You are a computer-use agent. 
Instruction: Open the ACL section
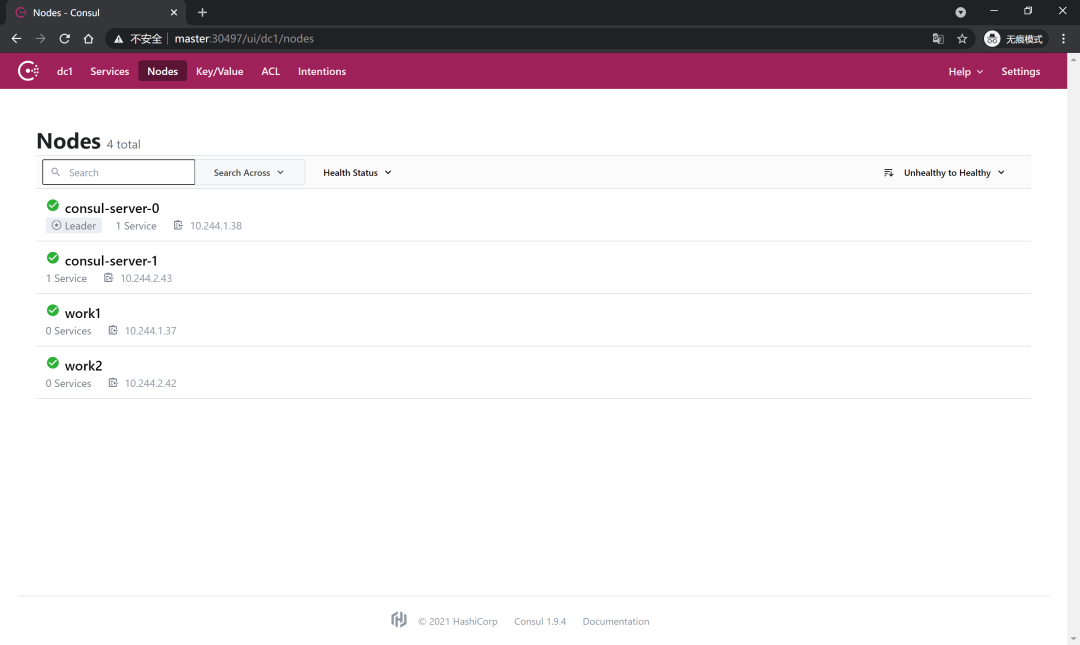pos(271,71)
